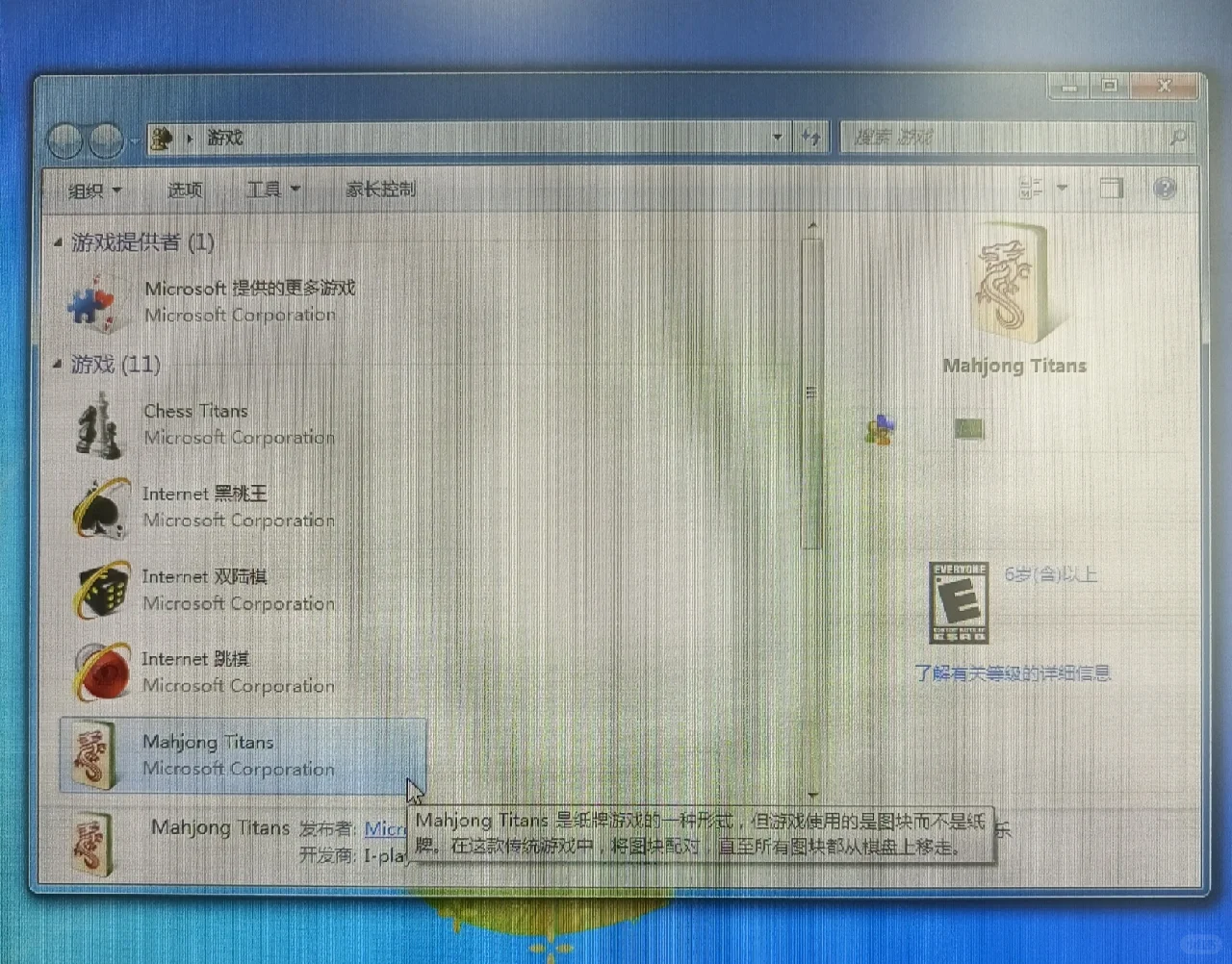Open the recent pages dropdown arrow
This screenshot has width=1232, height=964.
tap(135, 140)
